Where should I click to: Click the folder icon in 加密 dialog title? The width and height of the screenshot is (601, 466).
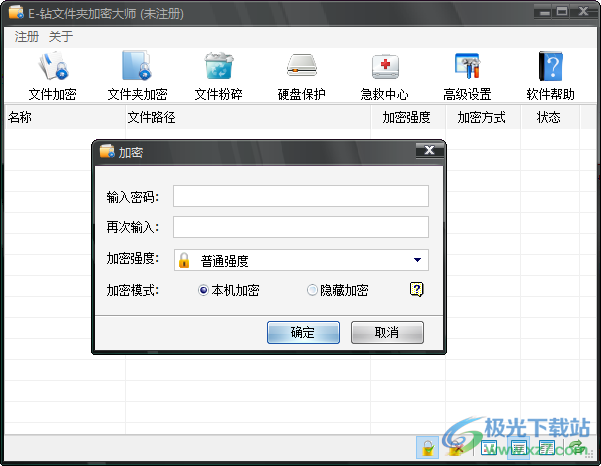coord(107,151)
